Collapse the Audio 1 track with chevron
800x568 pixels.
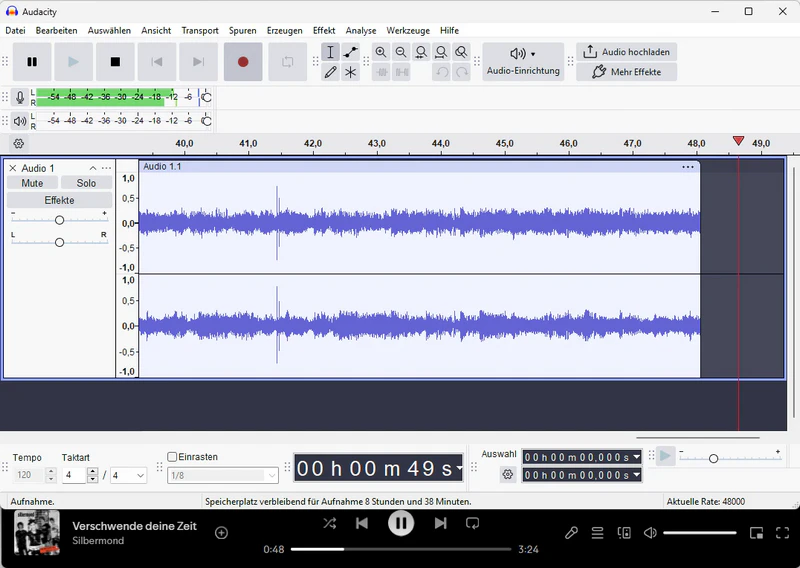[x=93, y=168]
